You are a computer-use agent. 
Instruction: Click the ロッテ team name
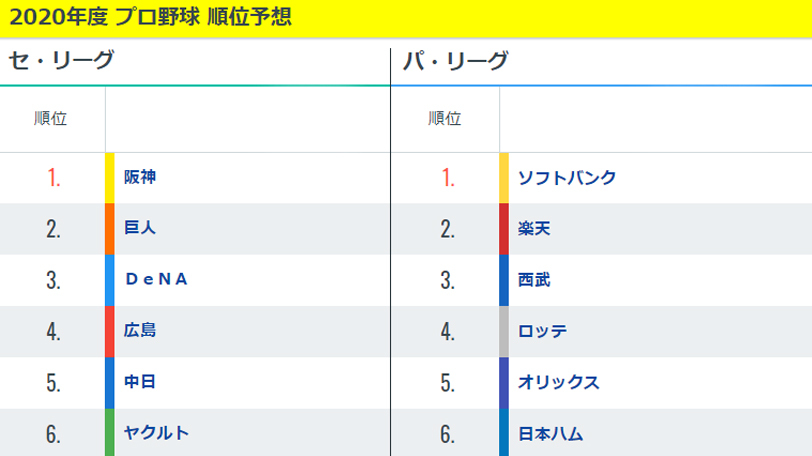click(543, 331)
